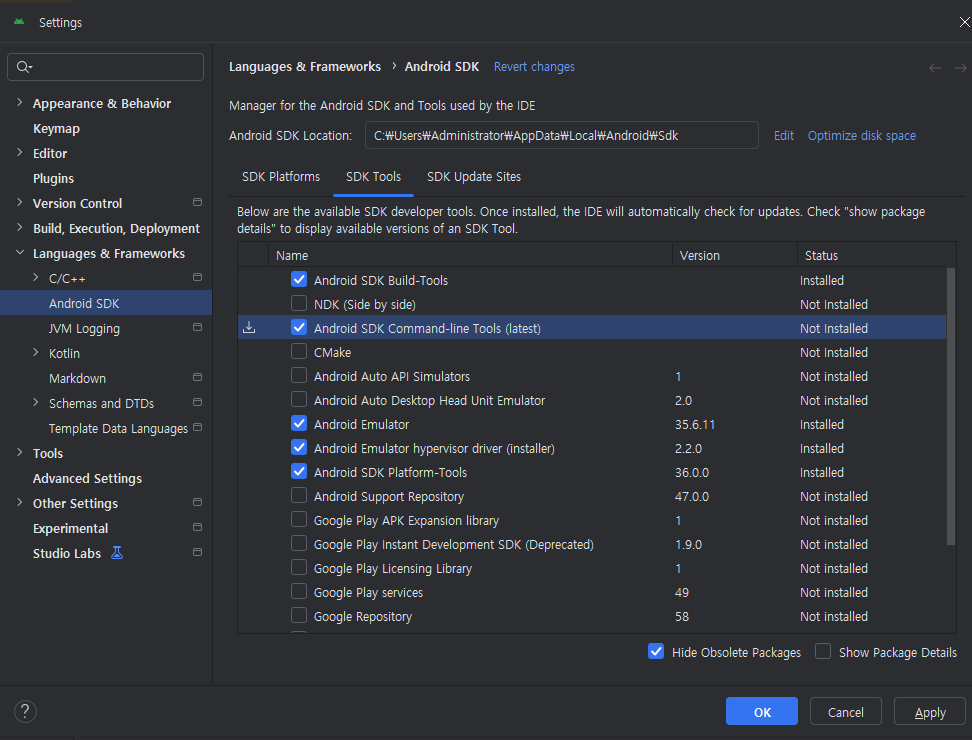972x740 pixels.
Task: Open the help question mark button
Action: pos(25,711)
